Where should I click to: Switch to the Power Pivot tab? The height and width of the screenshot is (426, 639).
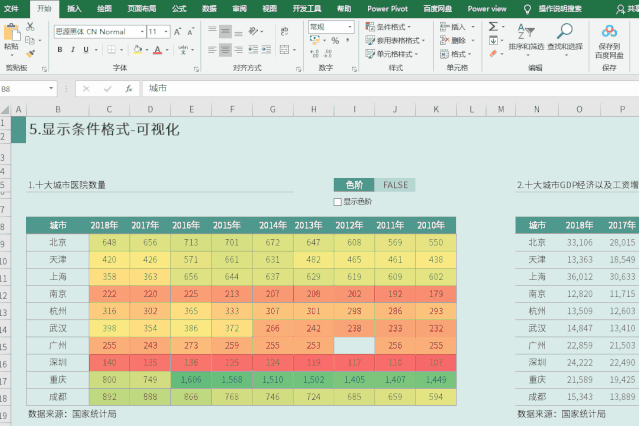click(x=387, y=9)
